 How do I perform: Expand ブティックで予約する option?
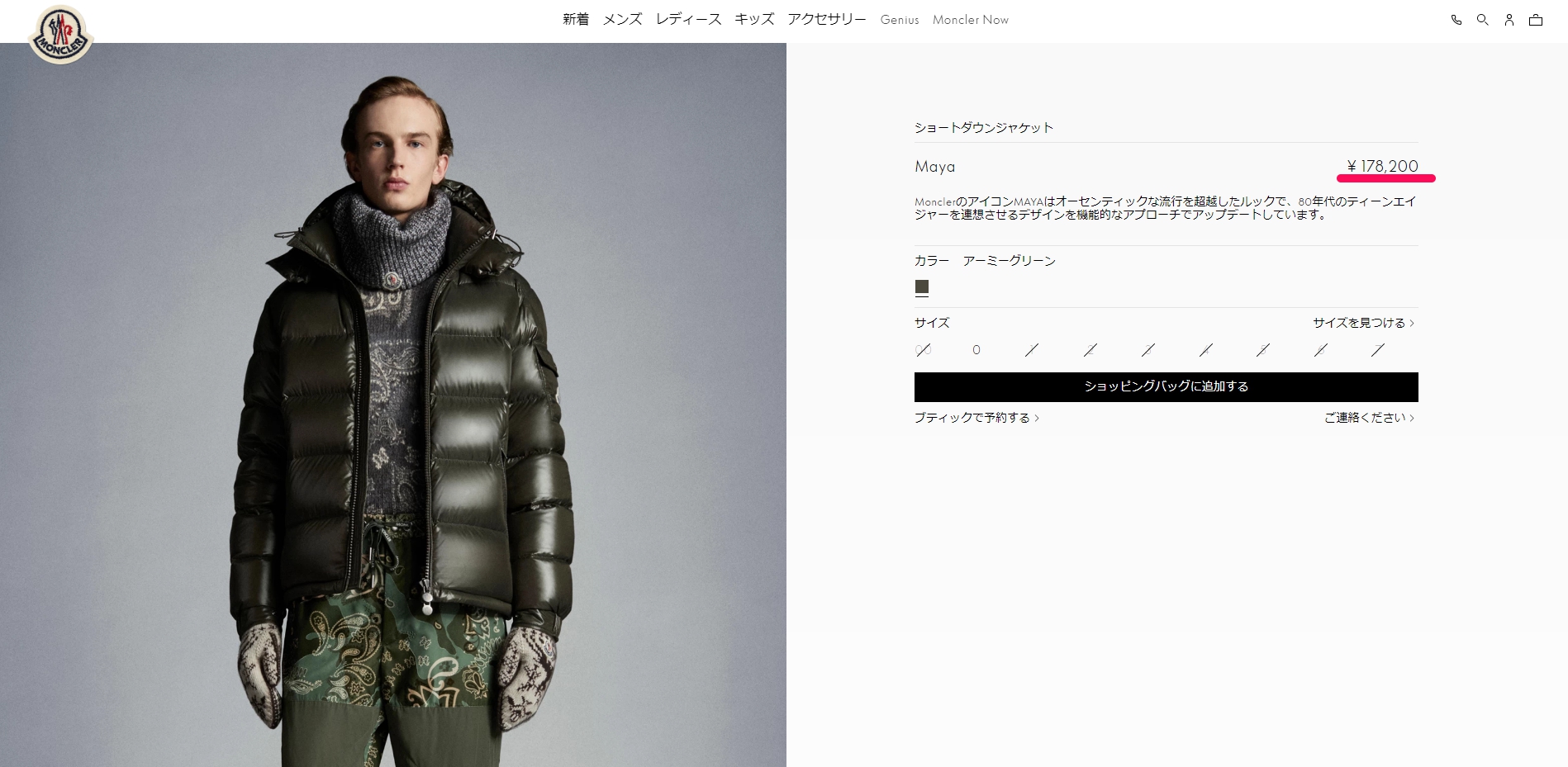click(976, 418)
